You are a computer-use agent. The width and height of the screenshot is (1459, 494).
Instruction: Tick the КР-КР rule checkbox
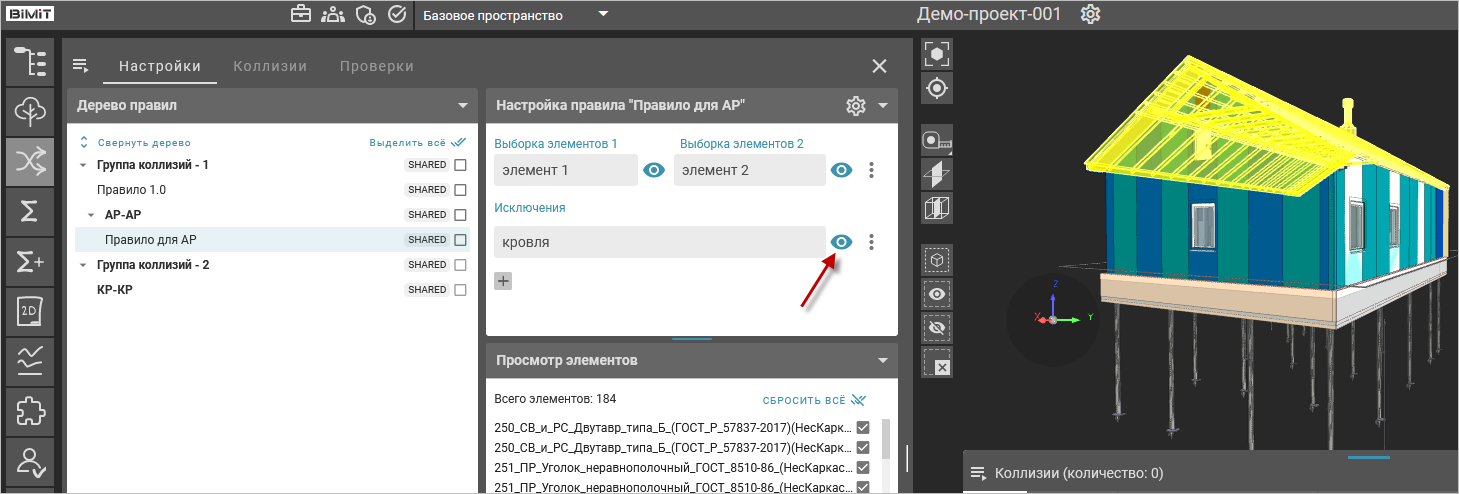point(461,290)
